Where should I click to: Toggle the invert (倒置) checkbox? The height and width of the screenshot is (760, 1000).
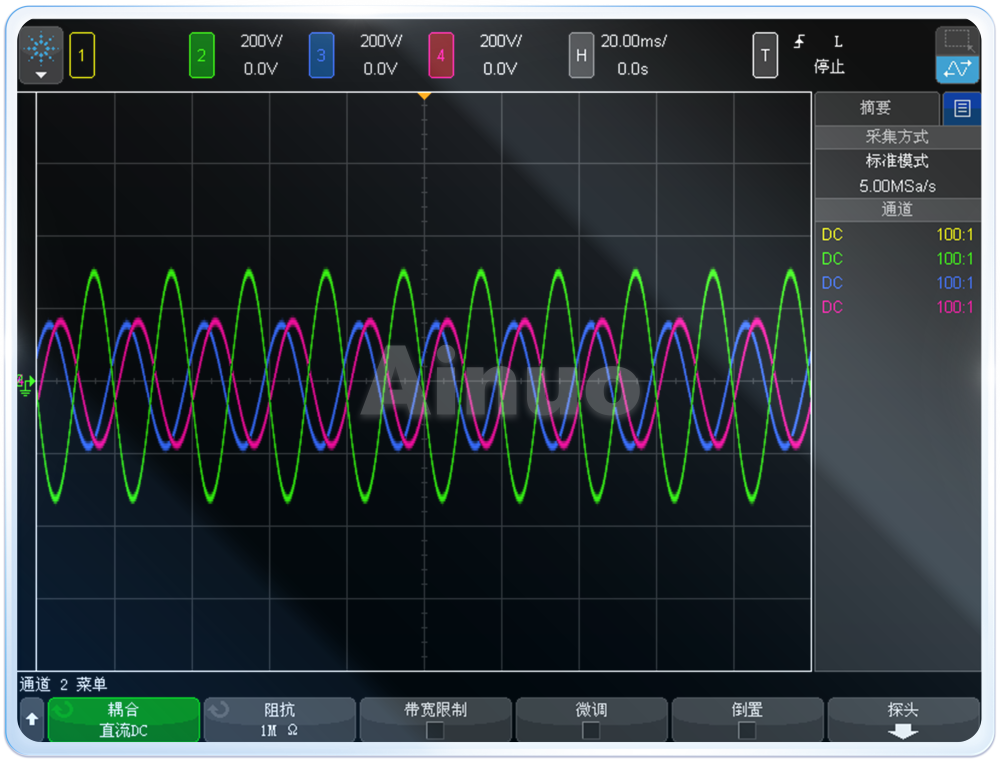pyautogui.click(x=747, y=731)
